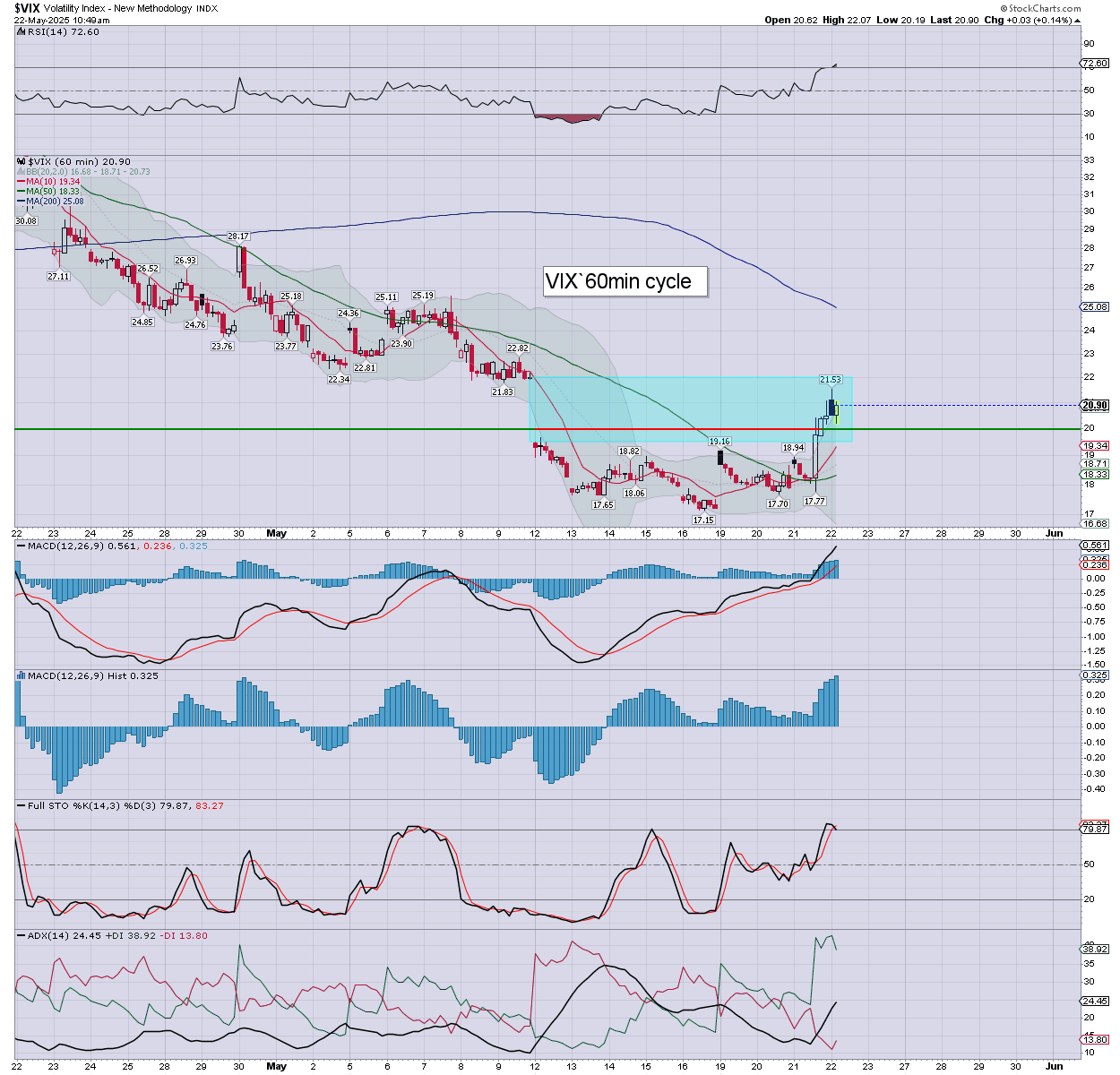Click the VIX`60min cycle annotation box
This screenshot has width=1120, height=1075.
(x=625, y=281)
